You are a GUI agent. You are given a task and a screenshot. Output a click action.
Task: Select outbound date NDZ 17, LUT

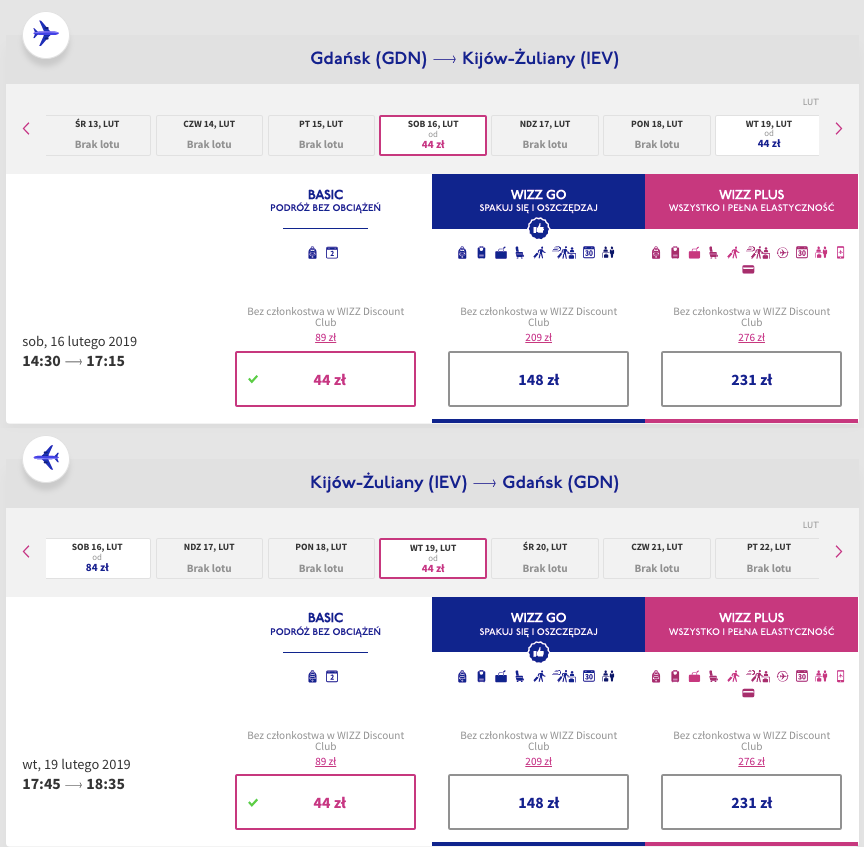(x=545, y=135)
